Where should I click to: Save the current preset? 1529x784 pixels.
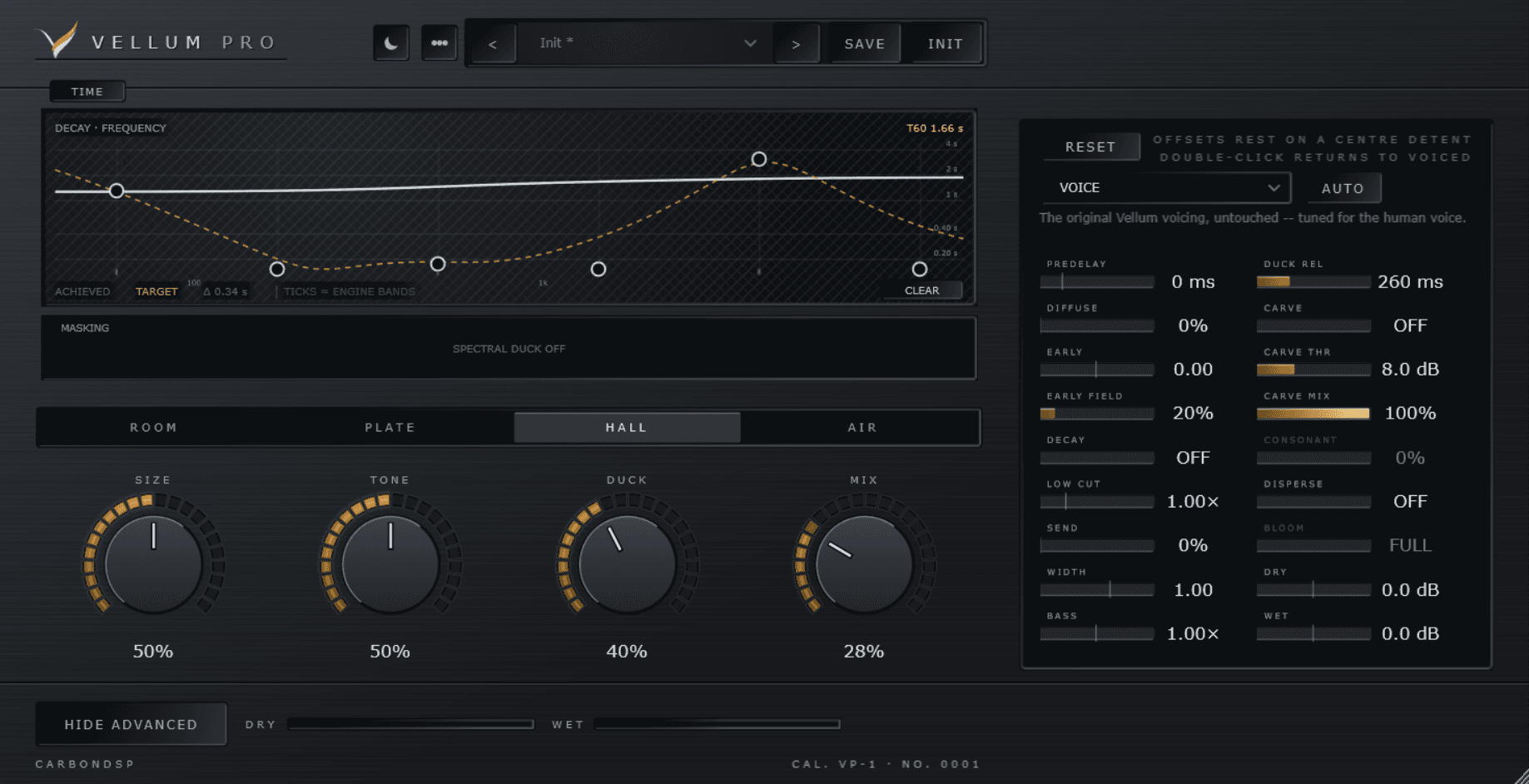(864, 44)
